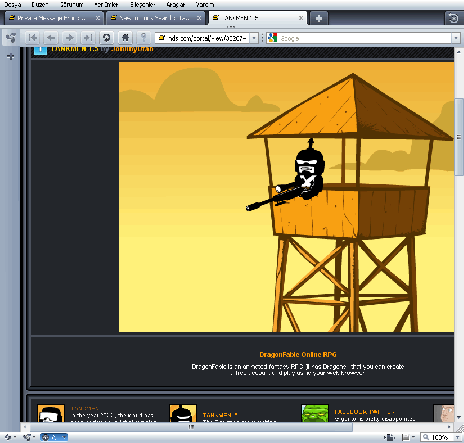Screen dimensions: 464x443
Task: Go to the Home page
Action: pos(125,38)
